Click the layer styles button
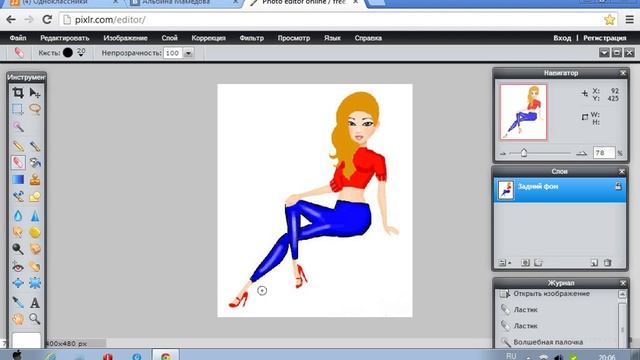Screen dimensions: 640x360 (x=538, y=263)
